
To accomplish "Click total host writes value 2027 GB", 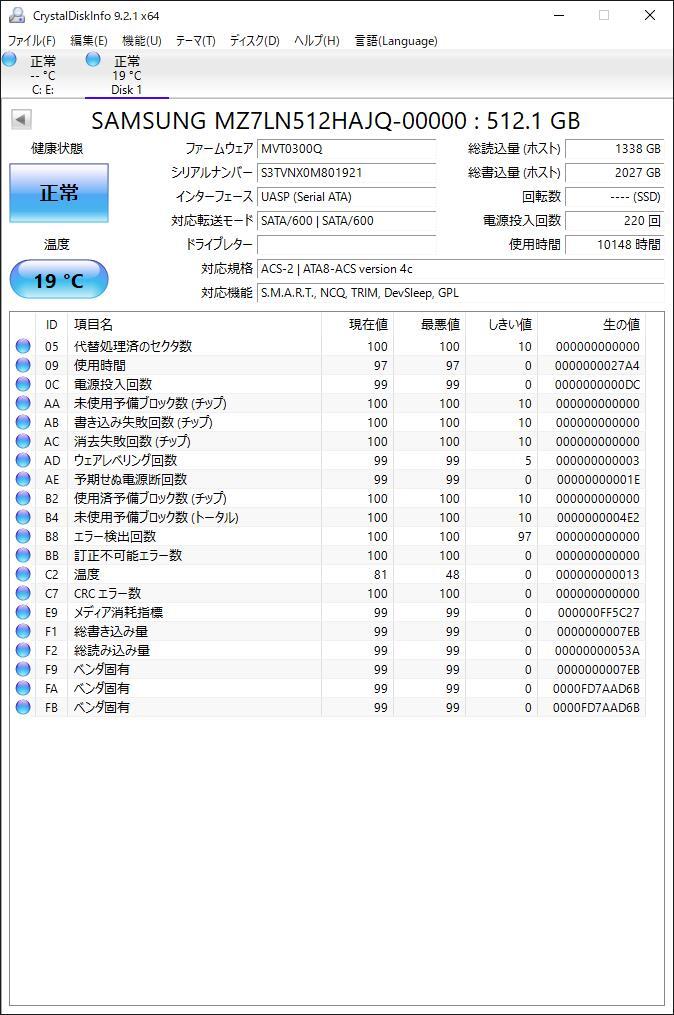I will (x=614, y=173).
